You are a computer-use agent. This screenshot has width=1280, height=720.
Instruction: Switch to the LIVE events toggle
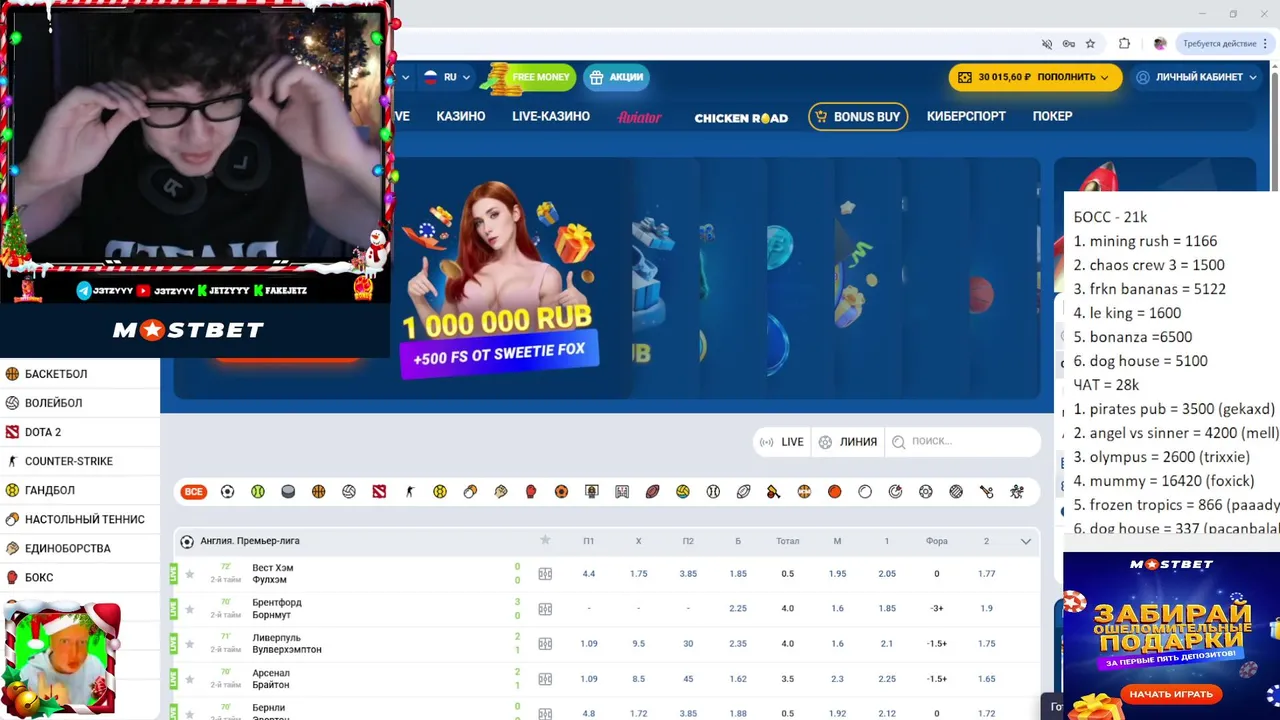[782, 442]
